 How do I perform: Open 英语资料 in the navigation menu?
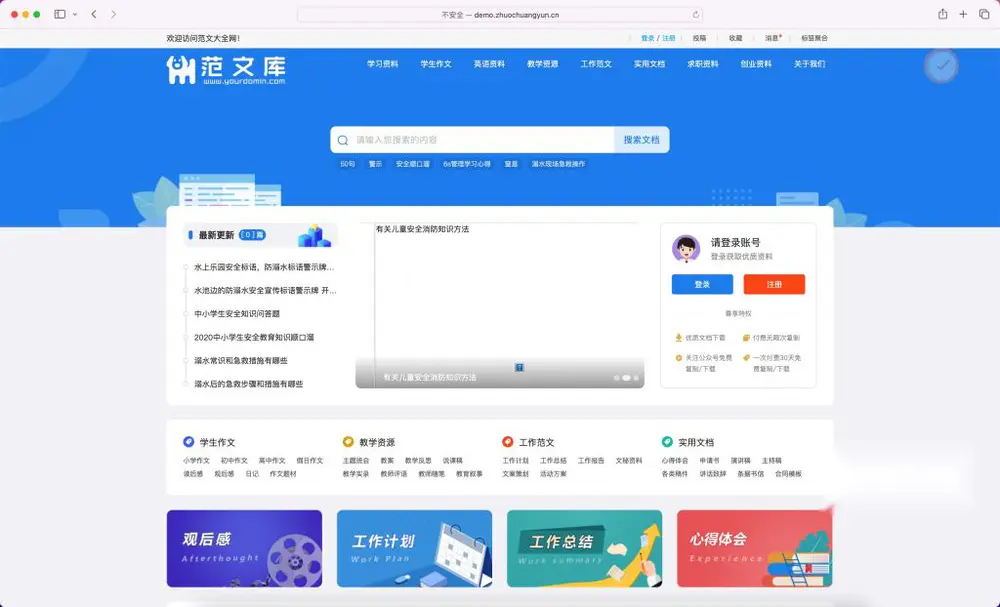coord(489,64)
